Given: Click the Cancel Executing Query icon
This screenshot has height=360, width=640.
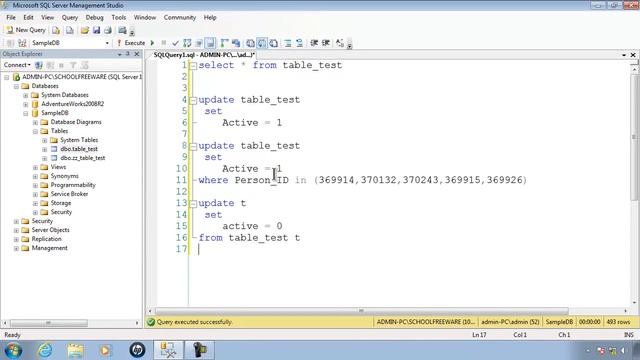Looking at the screenshot, I should 164,43.
